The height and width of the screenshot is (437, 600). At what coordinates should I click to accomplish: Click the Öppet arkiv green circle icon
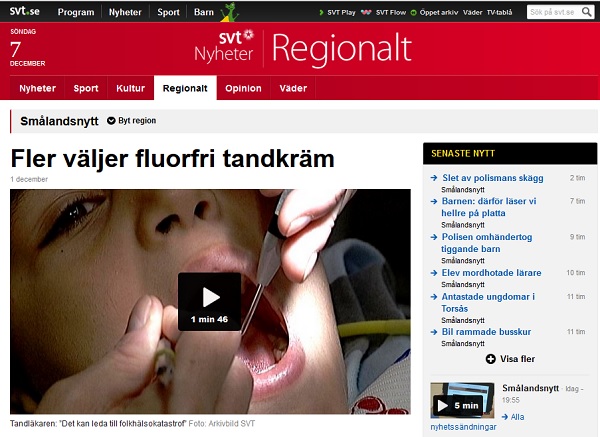(413, 13)
